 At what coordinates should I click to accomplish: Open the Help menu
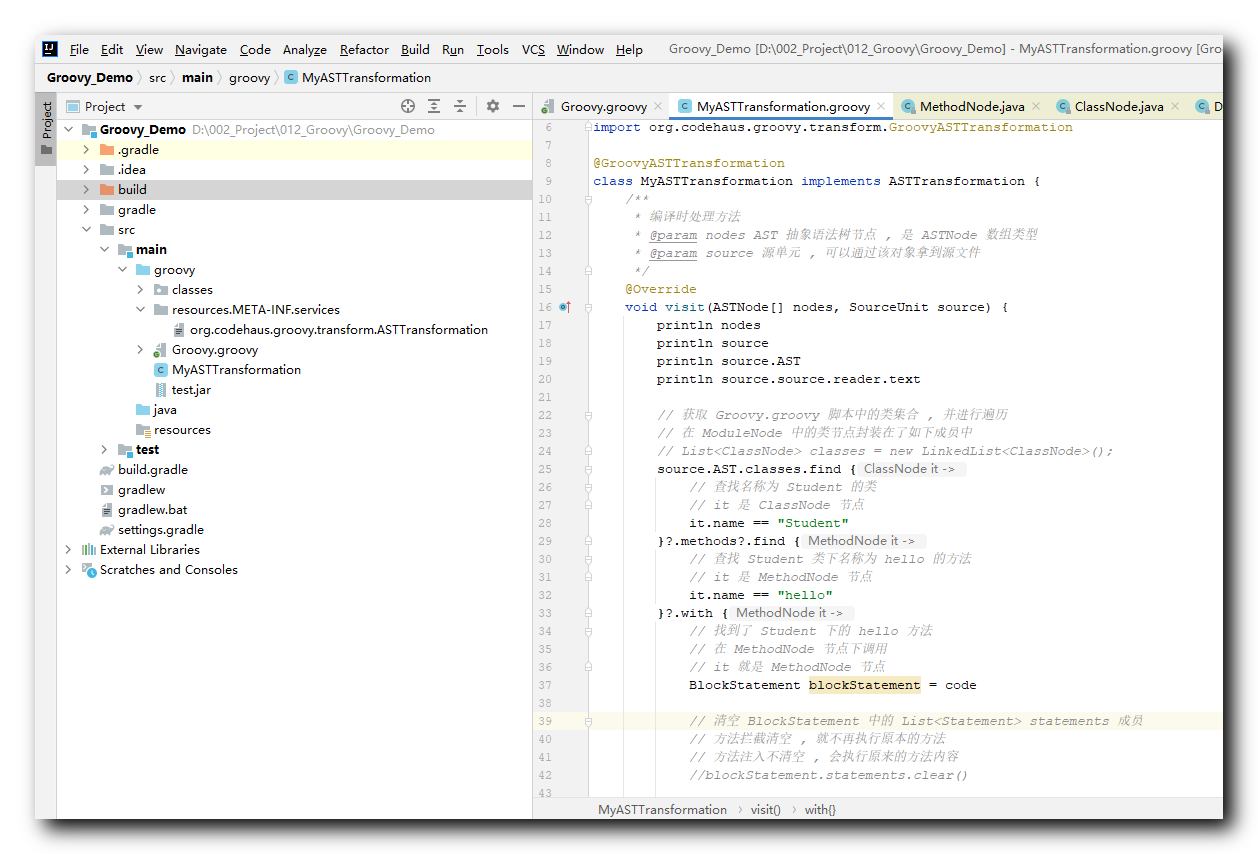tap(629, 49)
